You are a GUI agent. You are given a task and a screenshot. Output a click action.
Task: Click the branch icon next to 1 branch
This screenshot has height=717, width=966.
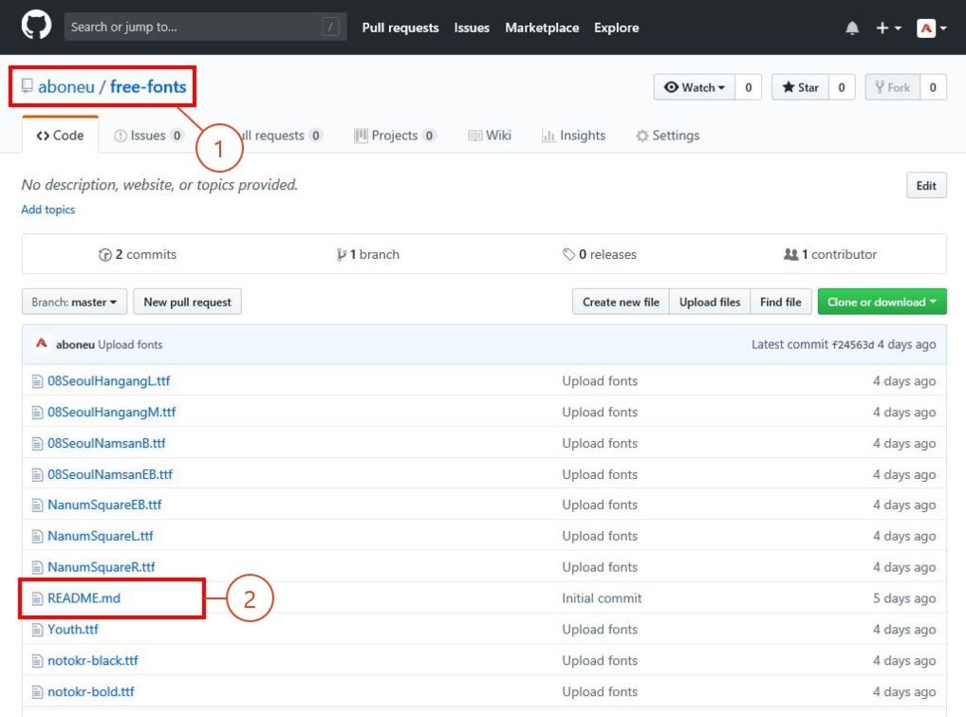341,255
